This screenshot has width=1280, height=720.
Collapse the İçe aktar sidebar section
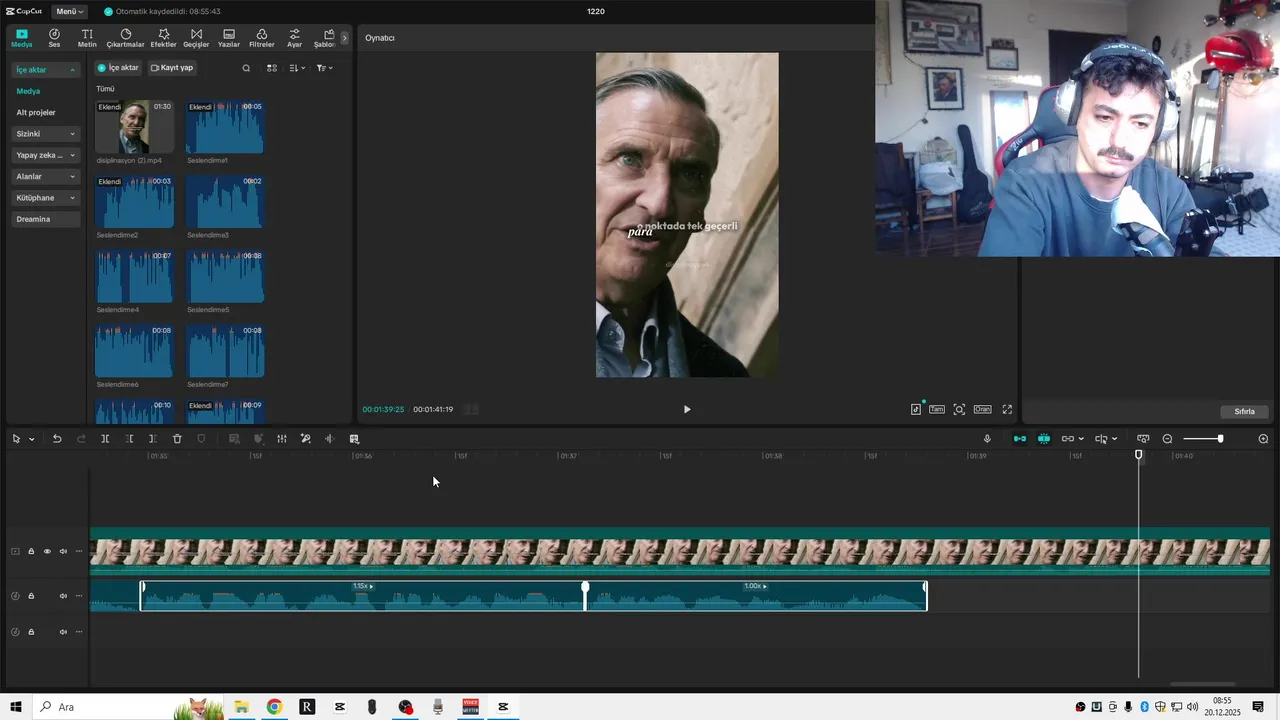pos(46,70)
